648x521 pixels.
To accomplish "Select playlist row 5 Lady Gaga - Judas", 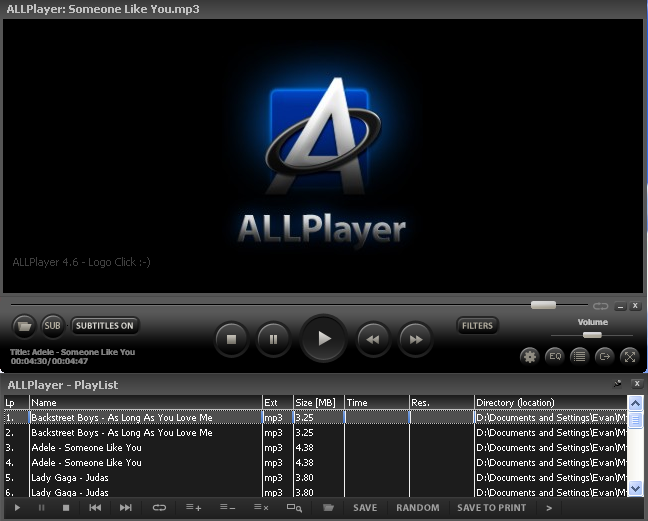I will point(315,478).
